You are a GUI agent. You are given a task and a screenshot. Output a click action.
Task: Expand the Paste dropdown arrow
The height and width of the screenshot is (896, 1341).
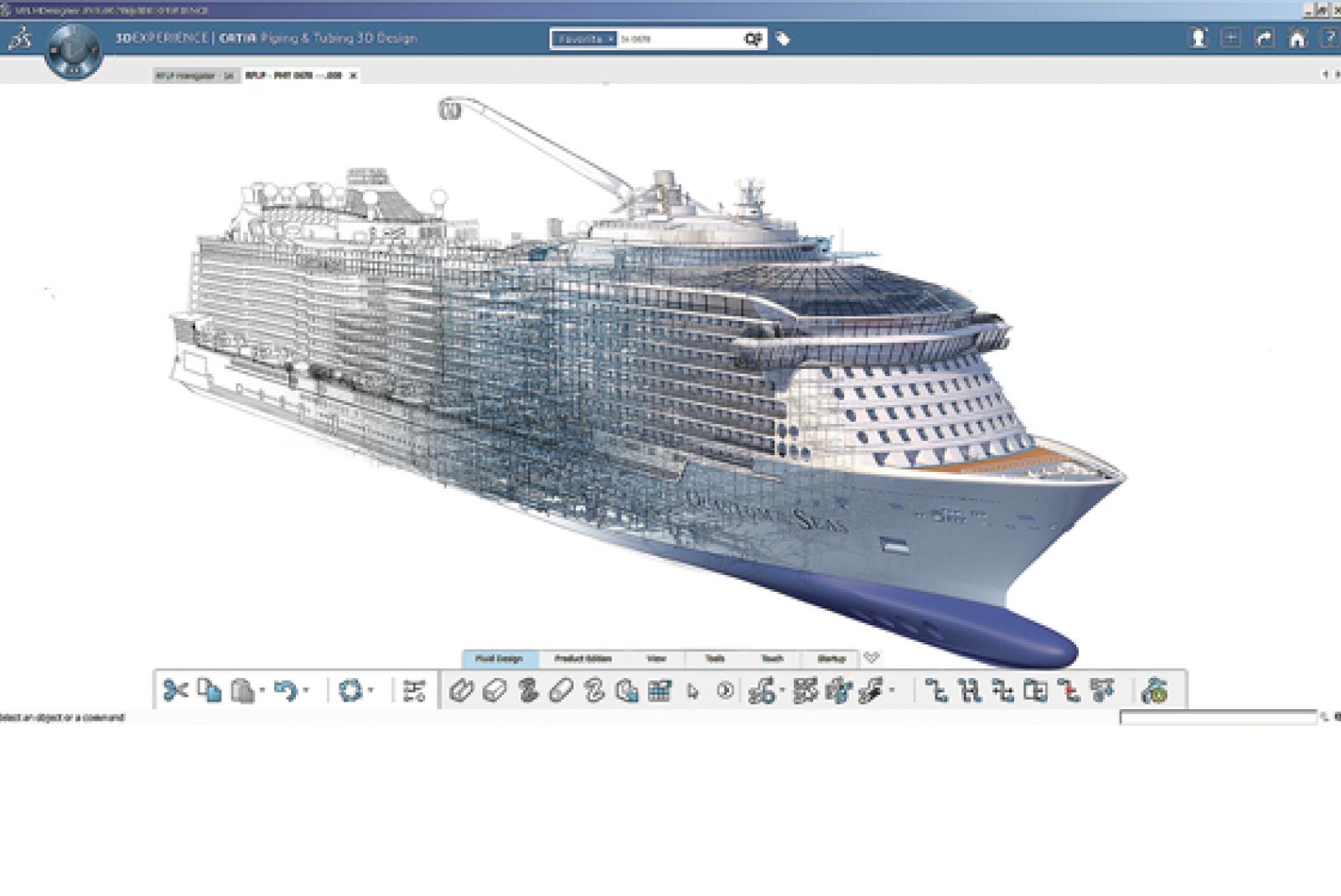(262, 691)
